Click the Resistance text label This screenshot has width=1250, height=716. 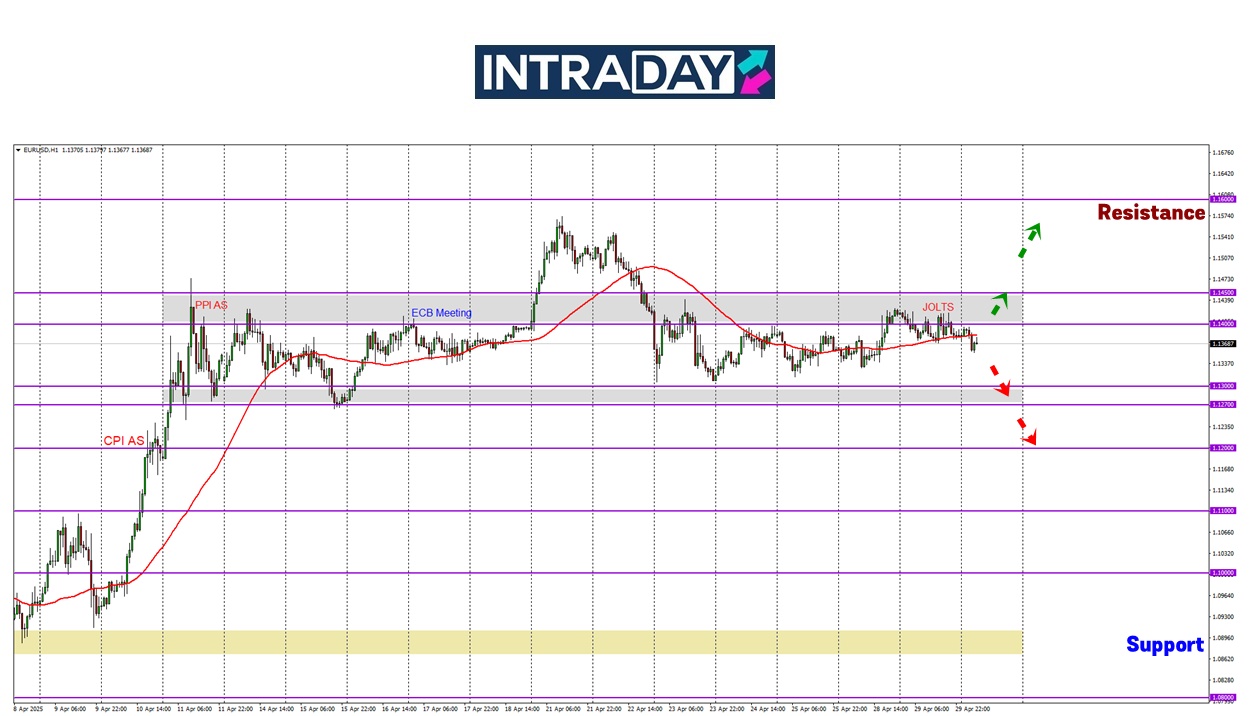point(1151,212)
